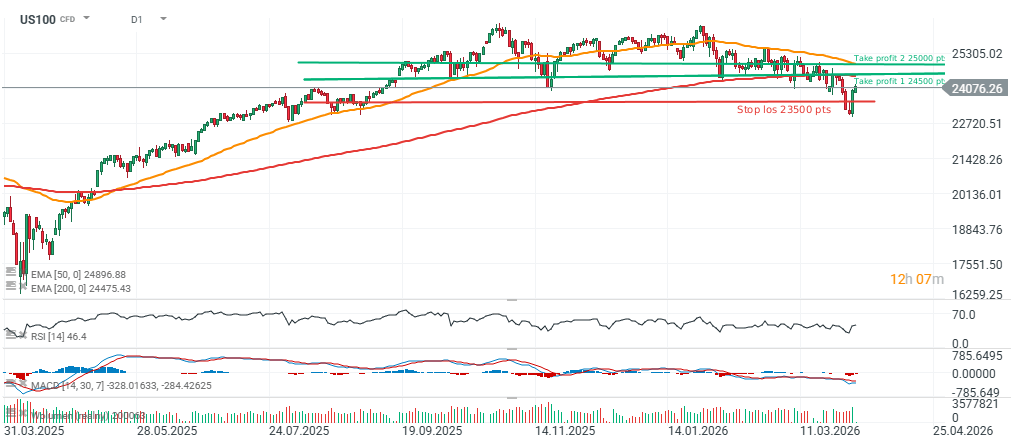Image resolution: width=1013 pixels, height=447 pixels.
Task: Click the 12h 07m candle countdown timer
Action: tap(917, 278)
